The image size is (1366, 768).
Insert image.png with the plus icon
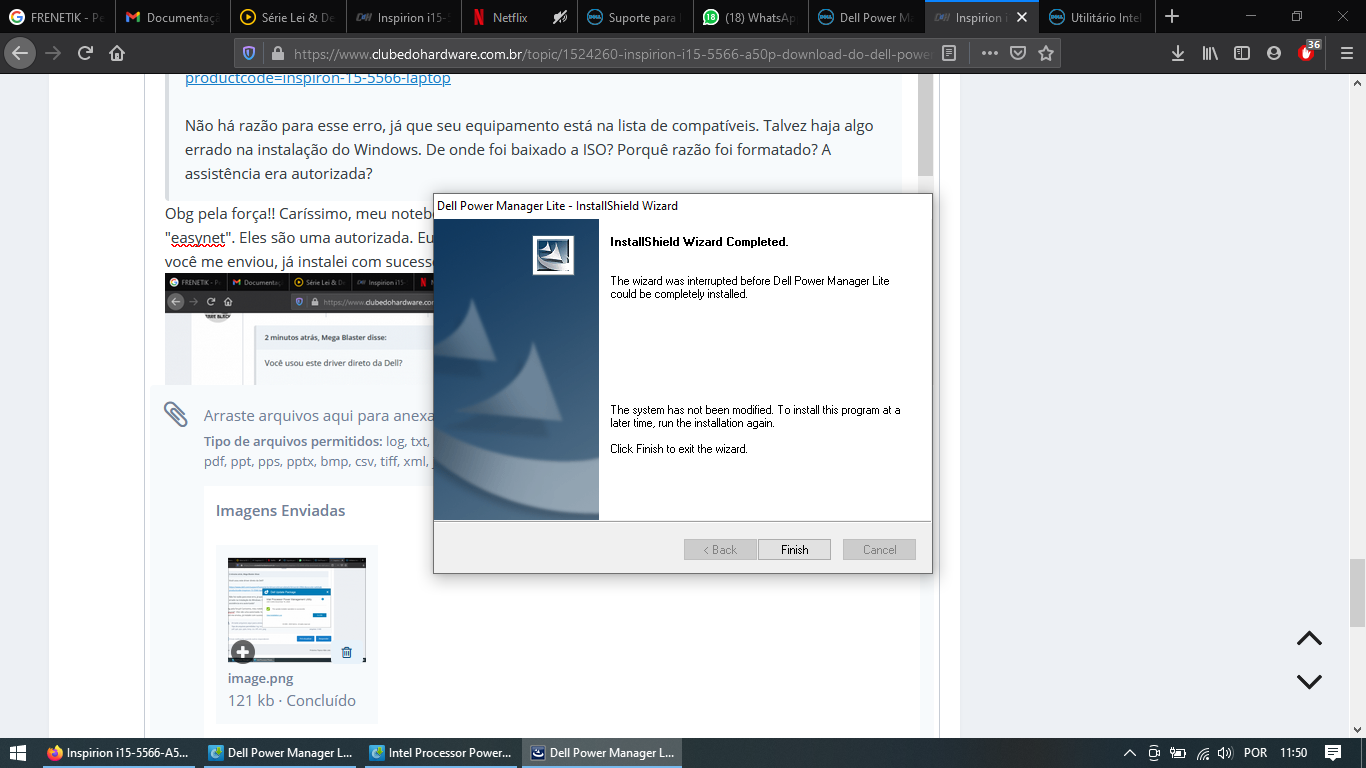[242, 652]
